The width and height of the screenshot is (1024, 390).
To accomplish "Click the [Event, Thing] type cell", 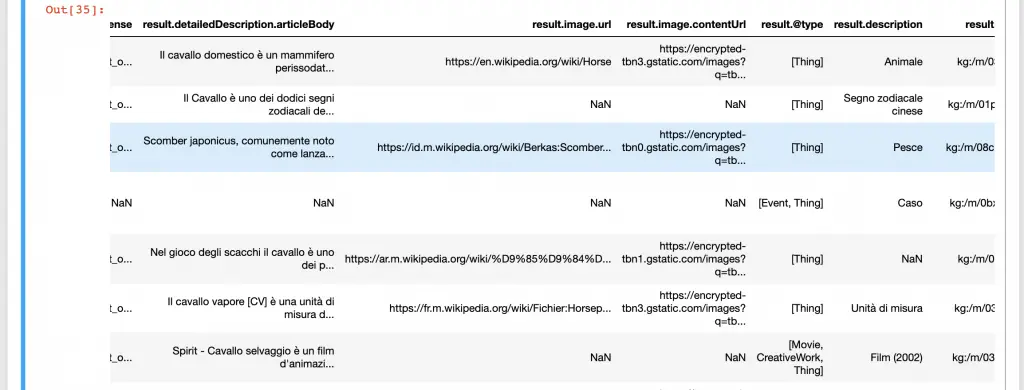I will (x=790, y=203).
